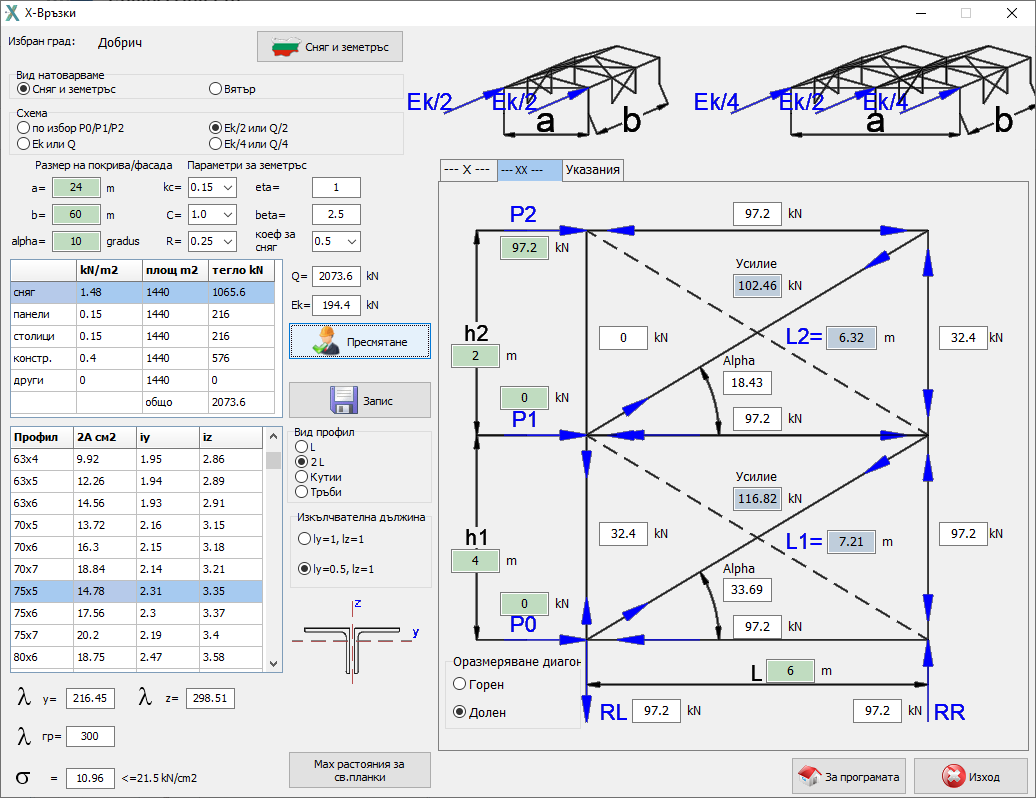This screenshot has height=798, width=1036.
Task: Open the snow coefficient dropdown
Action: (x=336, y=241)
